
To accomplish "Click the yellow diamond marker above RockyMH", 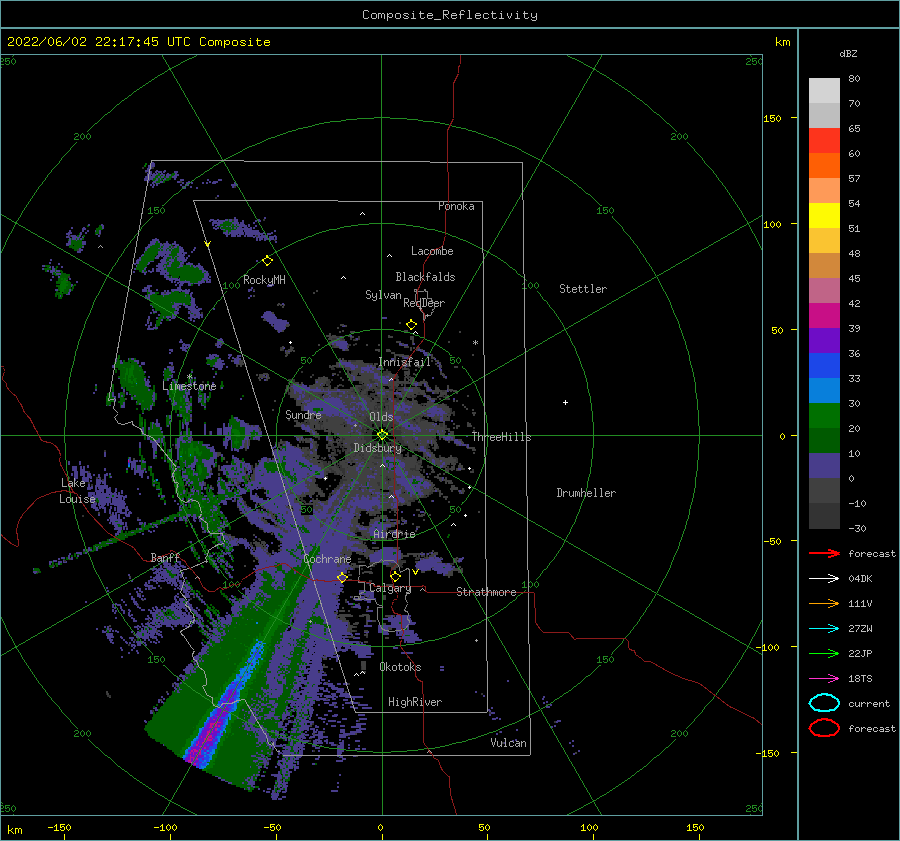I will click(x=267, y=261).
